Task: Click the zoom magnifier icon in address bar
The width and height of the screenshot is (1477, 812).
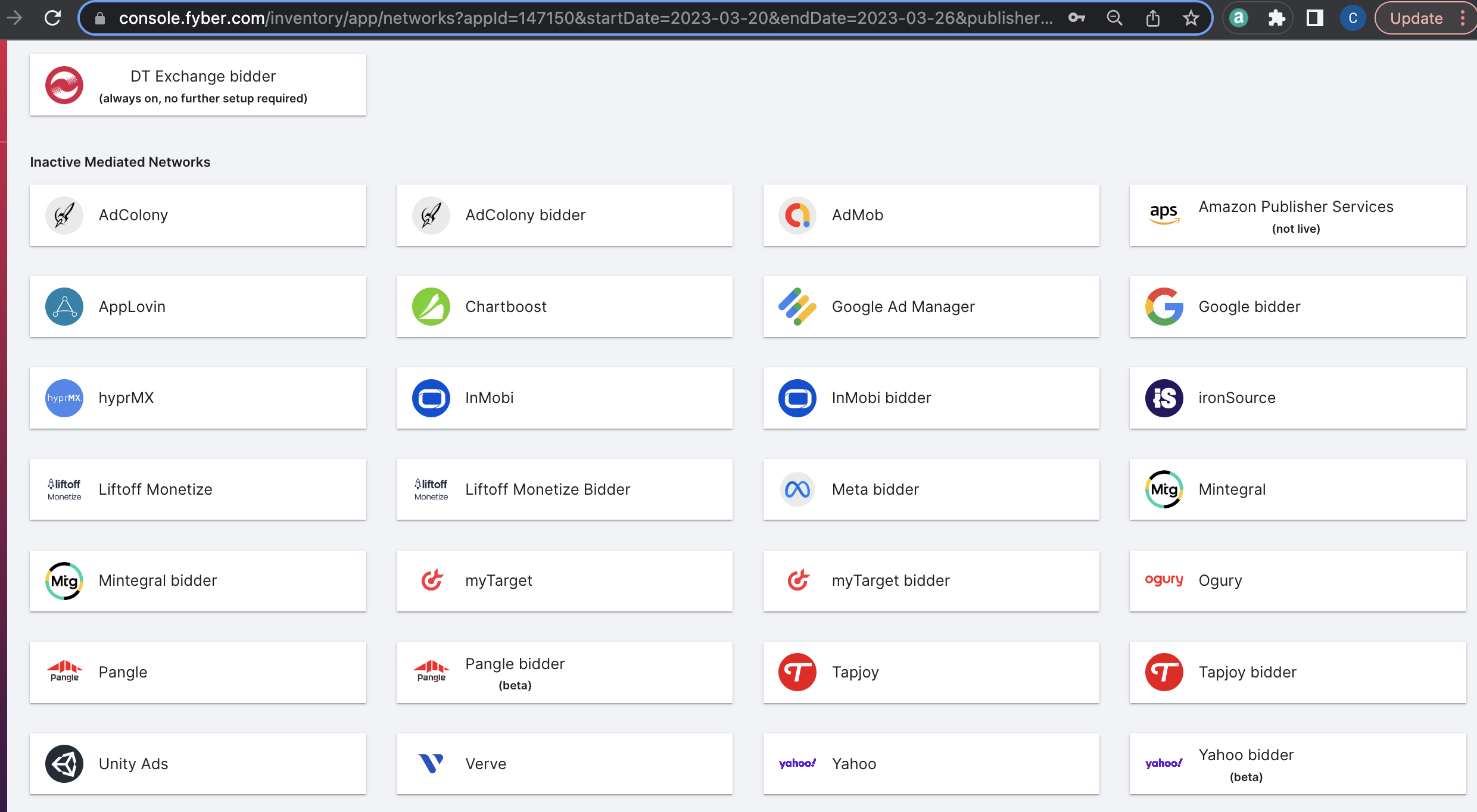Action: pos(1114,18)
